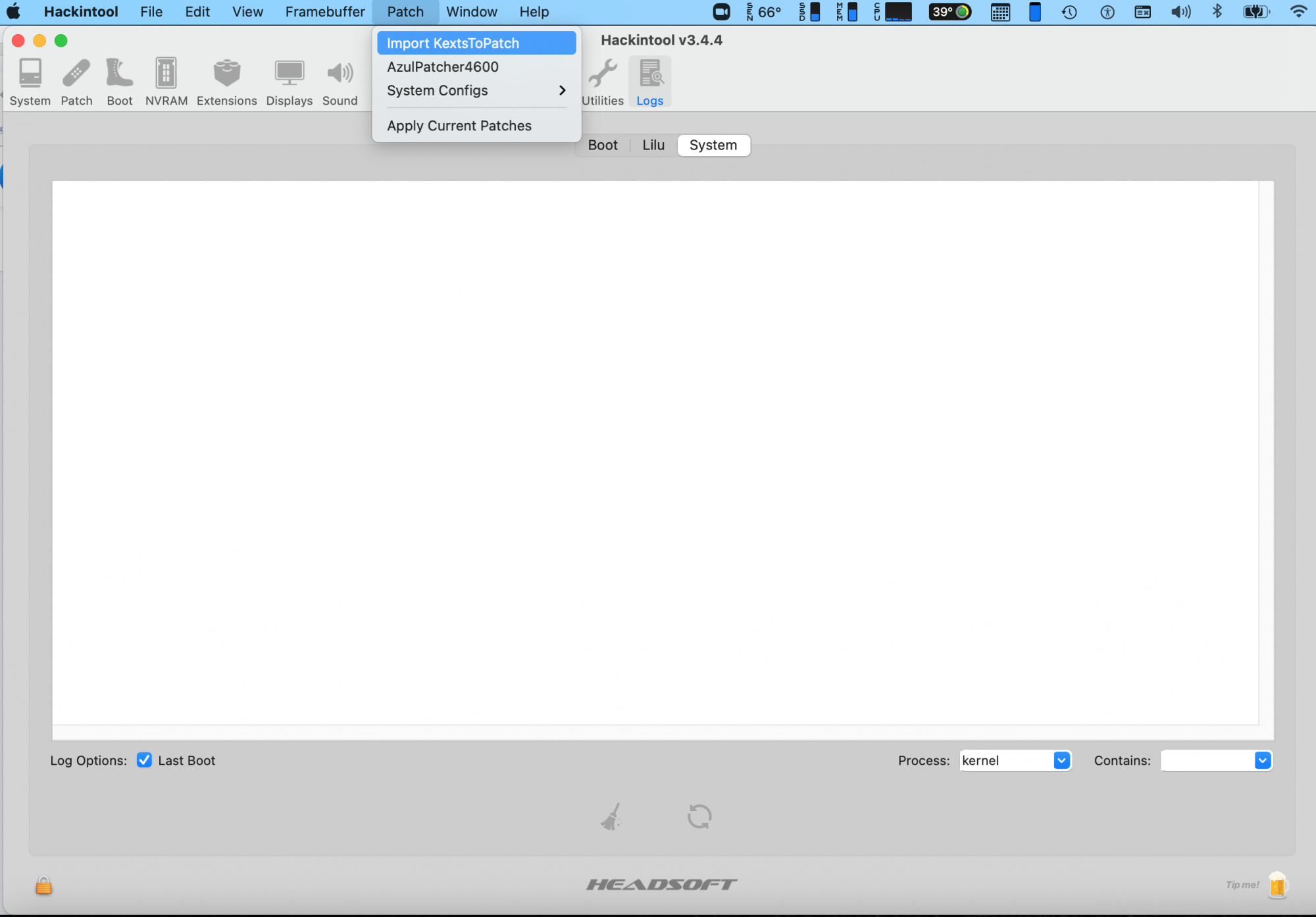Toggle the Last Boot checkbox
1316x917 pixels.
144,760
